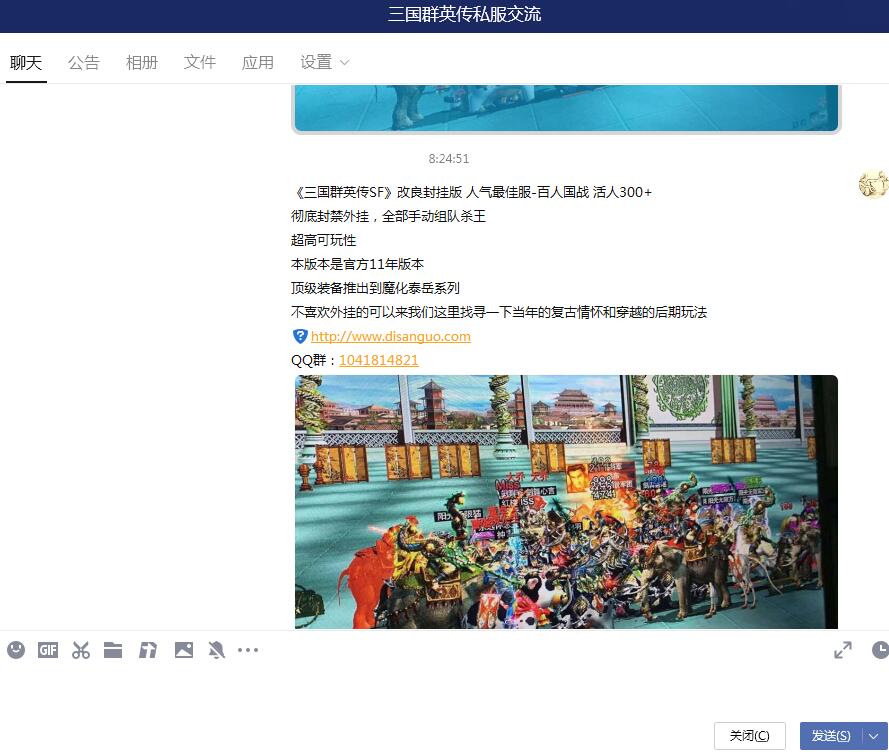Open the http://www.disanguo.com link

391,336
